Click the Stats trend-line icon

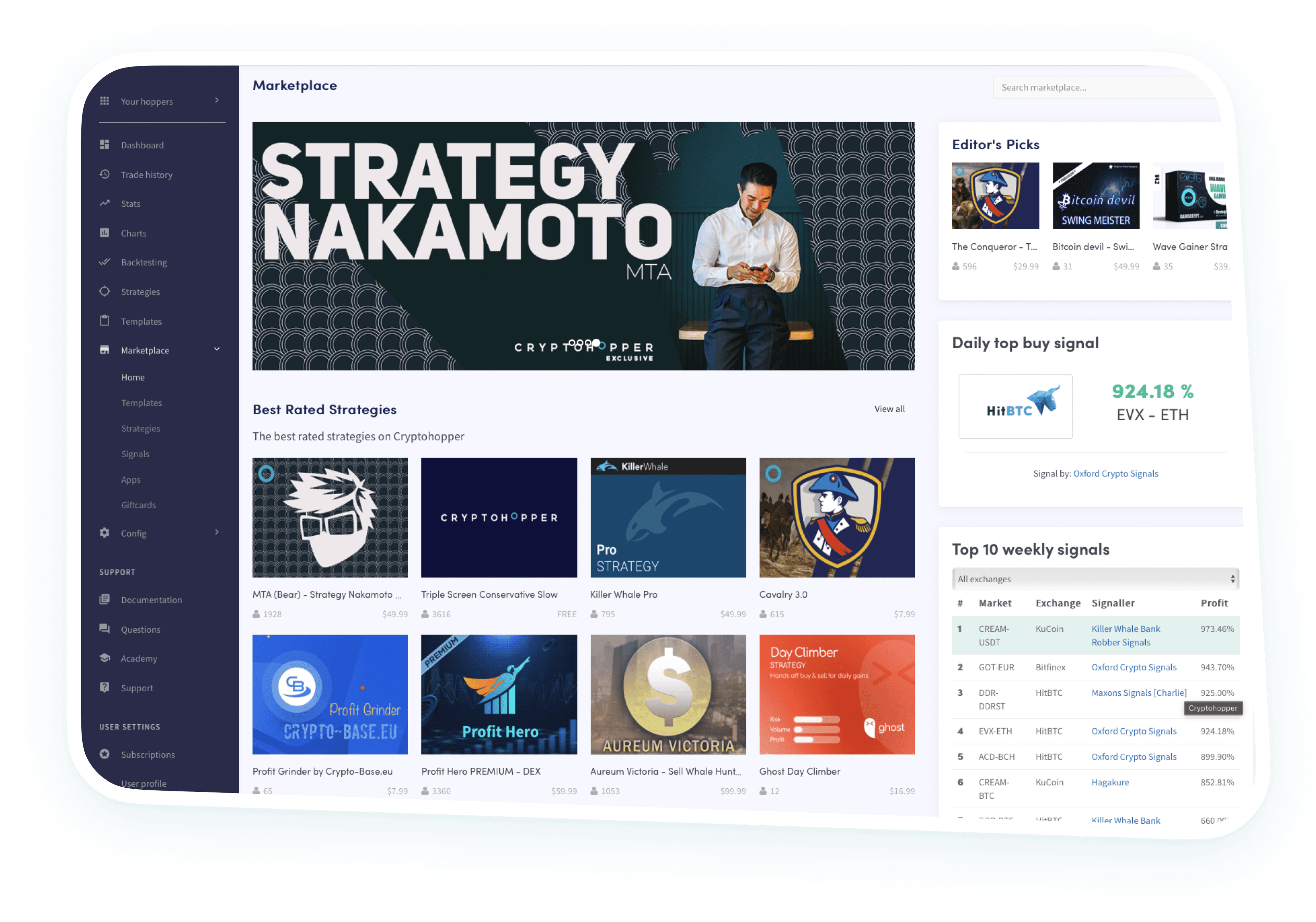pos(104,203)
